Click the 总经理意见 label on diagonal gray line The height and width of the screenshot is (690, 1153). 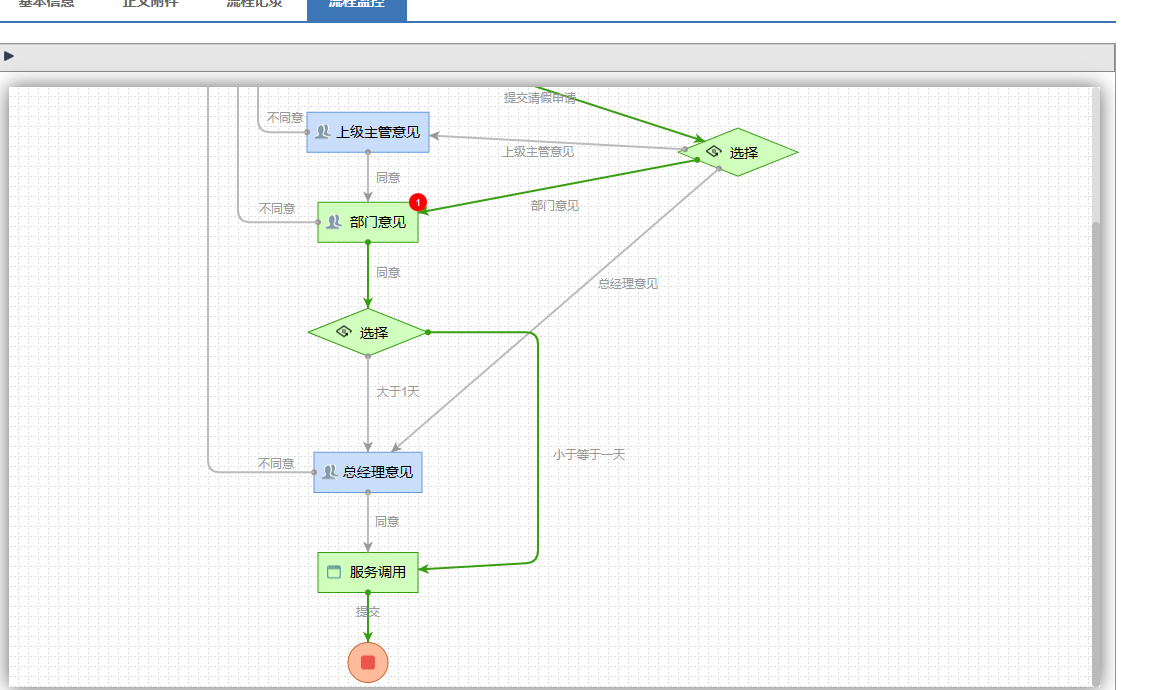(x=628, y=283)
